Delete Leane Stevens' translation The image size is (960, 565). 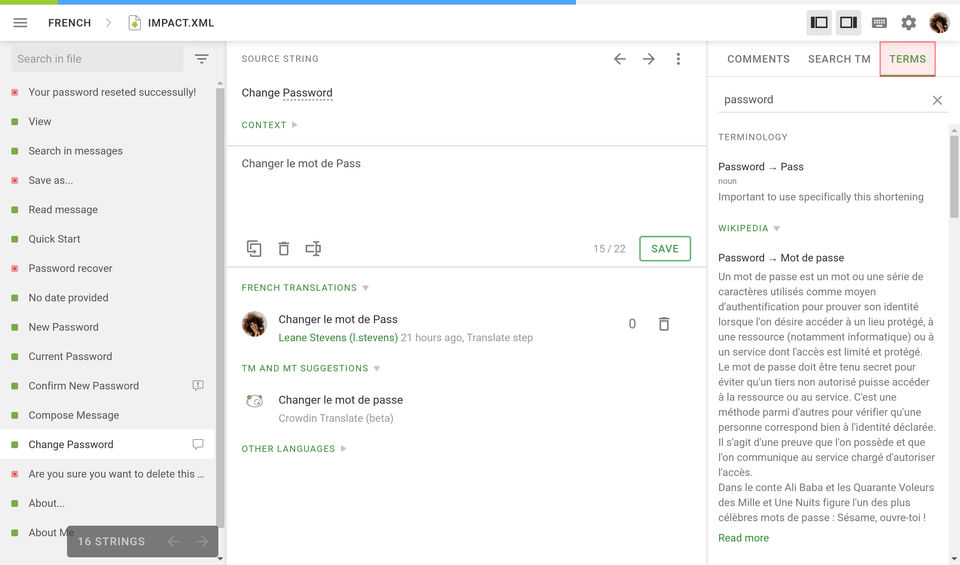(664, 324)
